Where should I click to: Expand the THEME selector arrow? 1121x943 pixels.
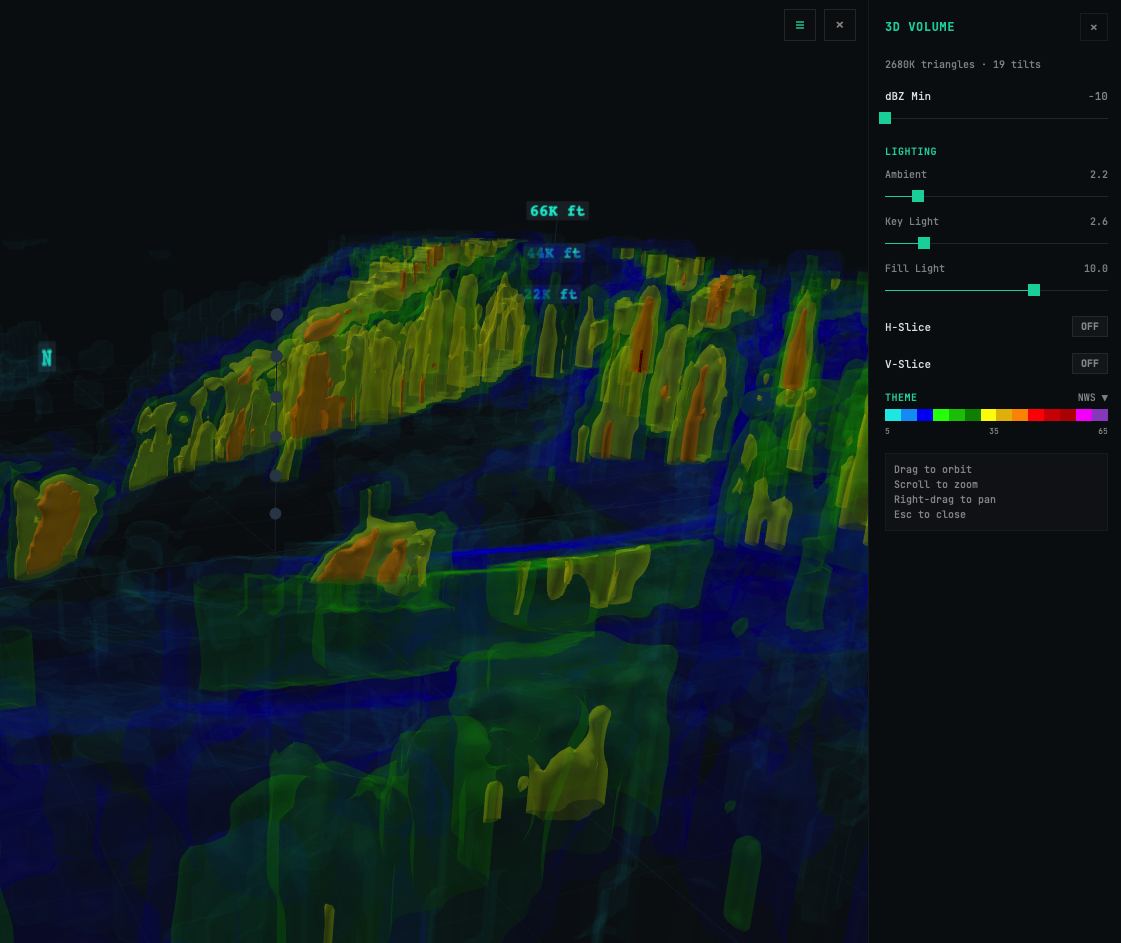point(1103,397)
